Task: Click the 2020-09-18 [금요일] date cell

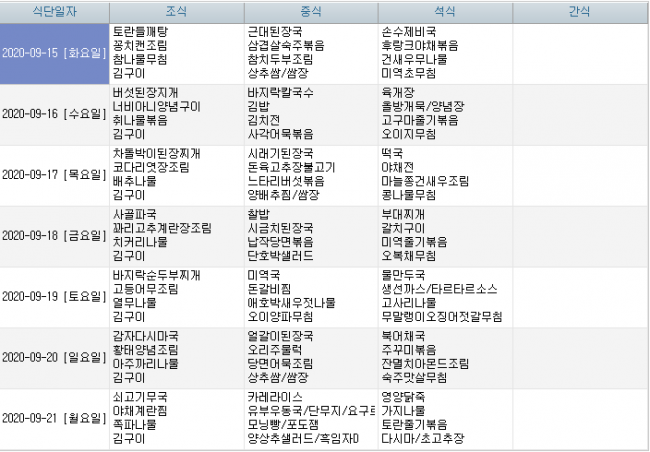Action: (x=54, y=236)
